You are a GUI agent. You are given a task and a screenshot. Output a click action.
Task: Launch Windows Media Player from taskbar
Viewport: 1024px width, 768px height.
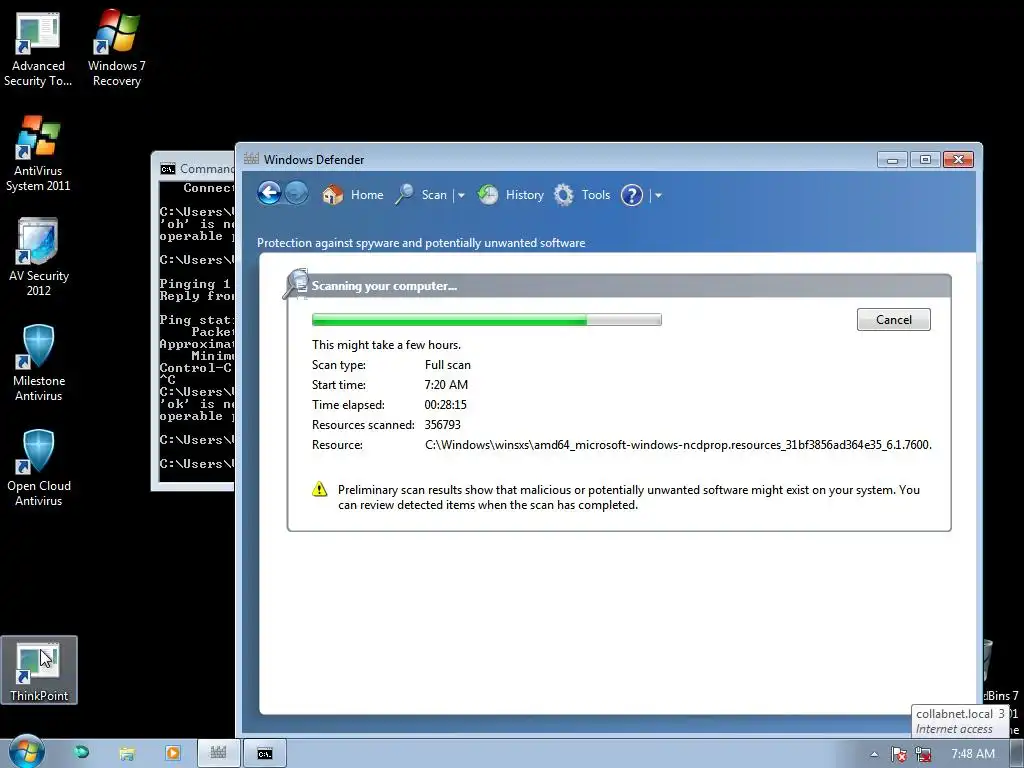coord(172,753)
